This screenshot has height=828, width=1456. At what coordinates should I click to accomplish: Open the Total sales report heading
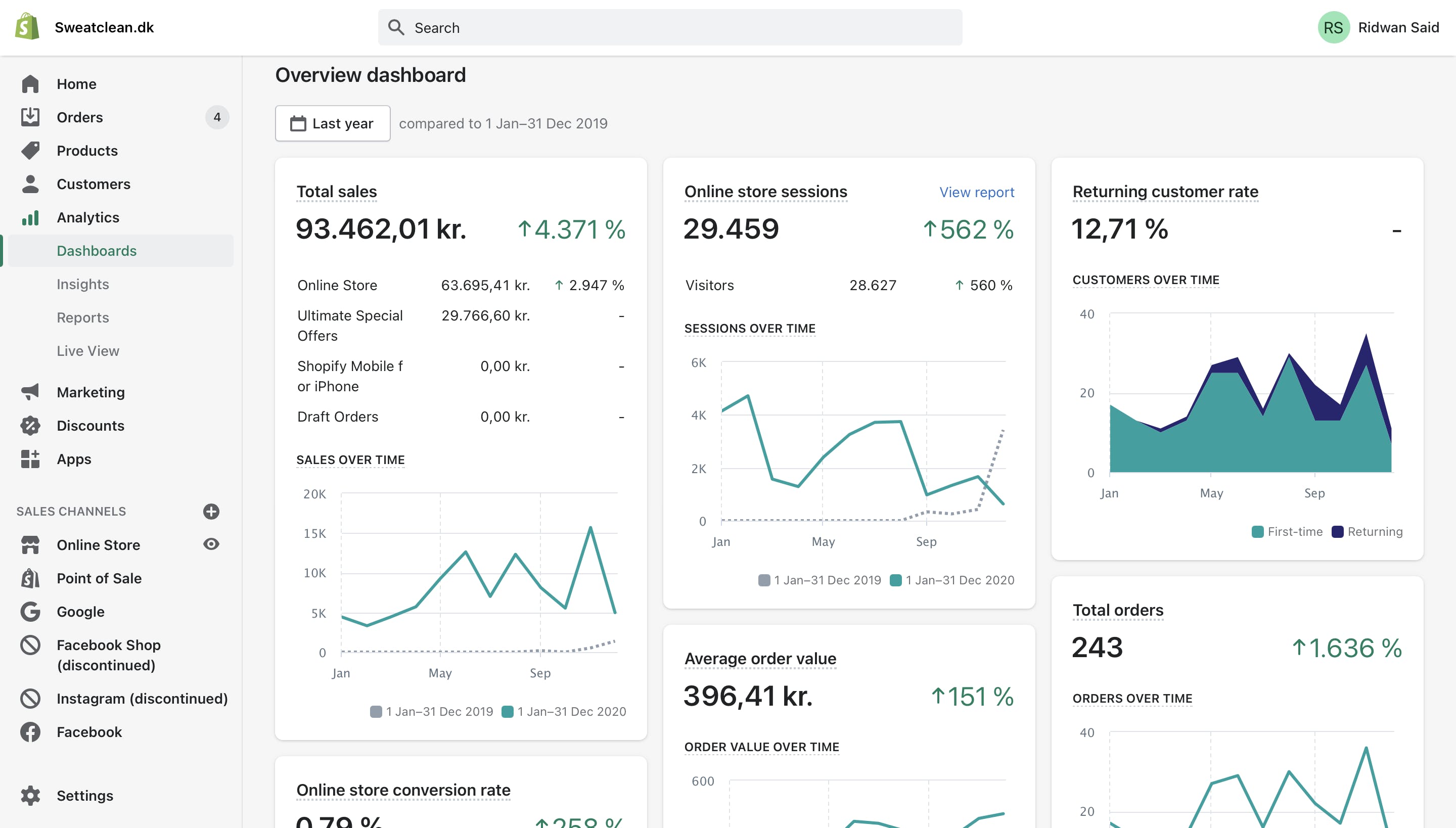click(x=337, y=192)
